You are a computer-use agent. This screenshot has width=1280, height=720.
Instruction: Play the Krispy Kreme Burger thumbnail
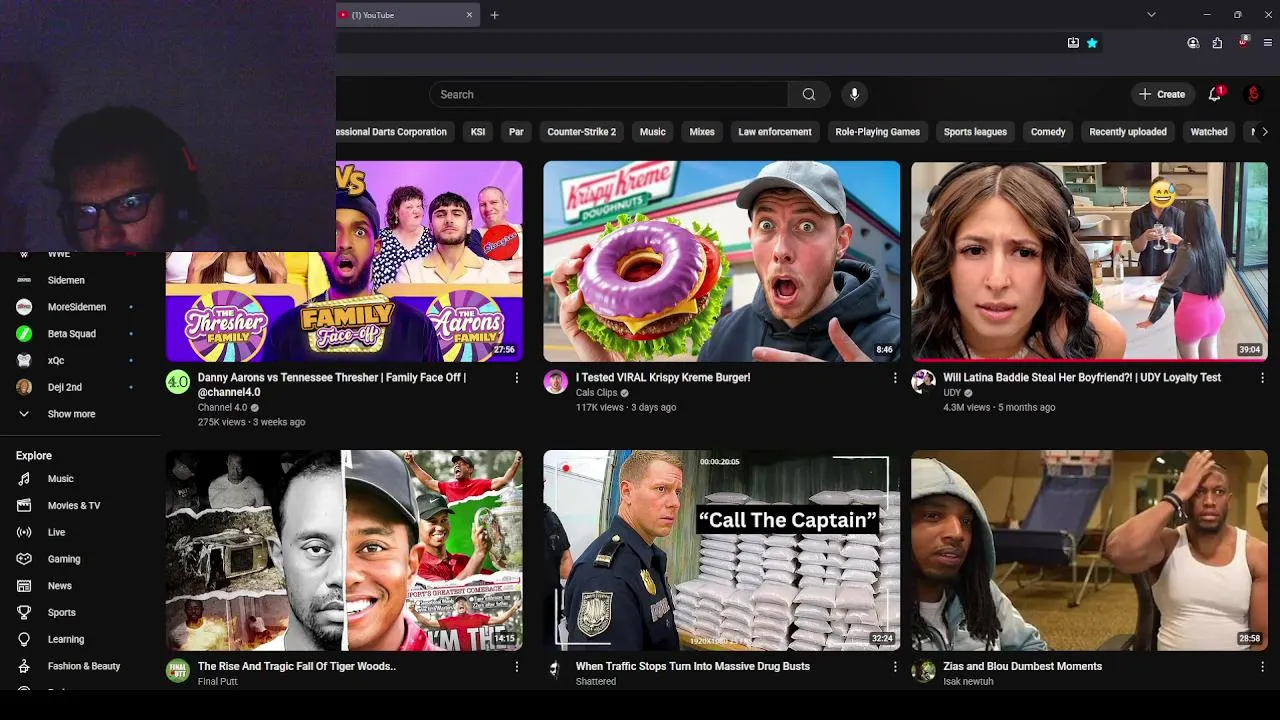[721, 261]
